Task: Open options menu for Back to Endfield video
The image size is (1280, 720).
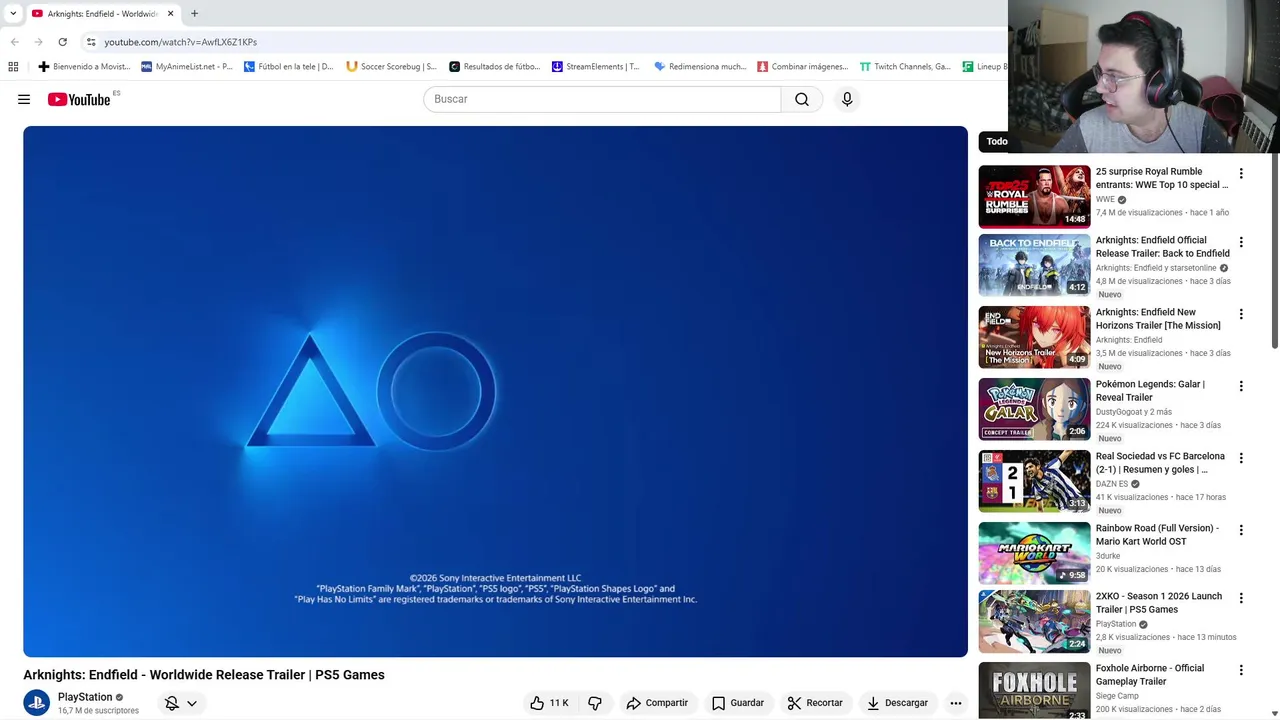Action: tap(1241, 242)
